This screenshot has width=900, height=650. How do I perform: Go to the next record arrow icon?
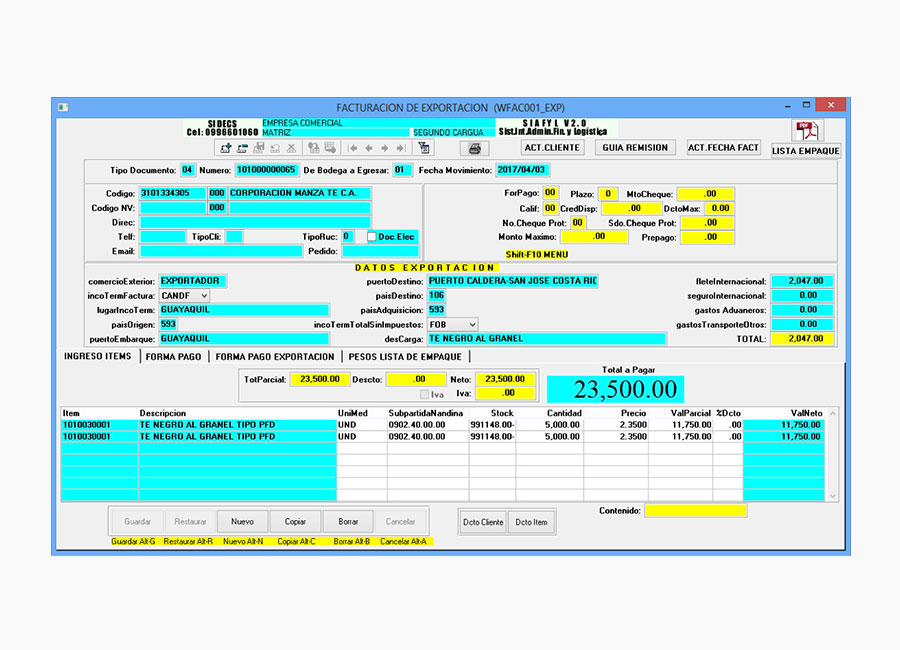[x=385, y=148]
